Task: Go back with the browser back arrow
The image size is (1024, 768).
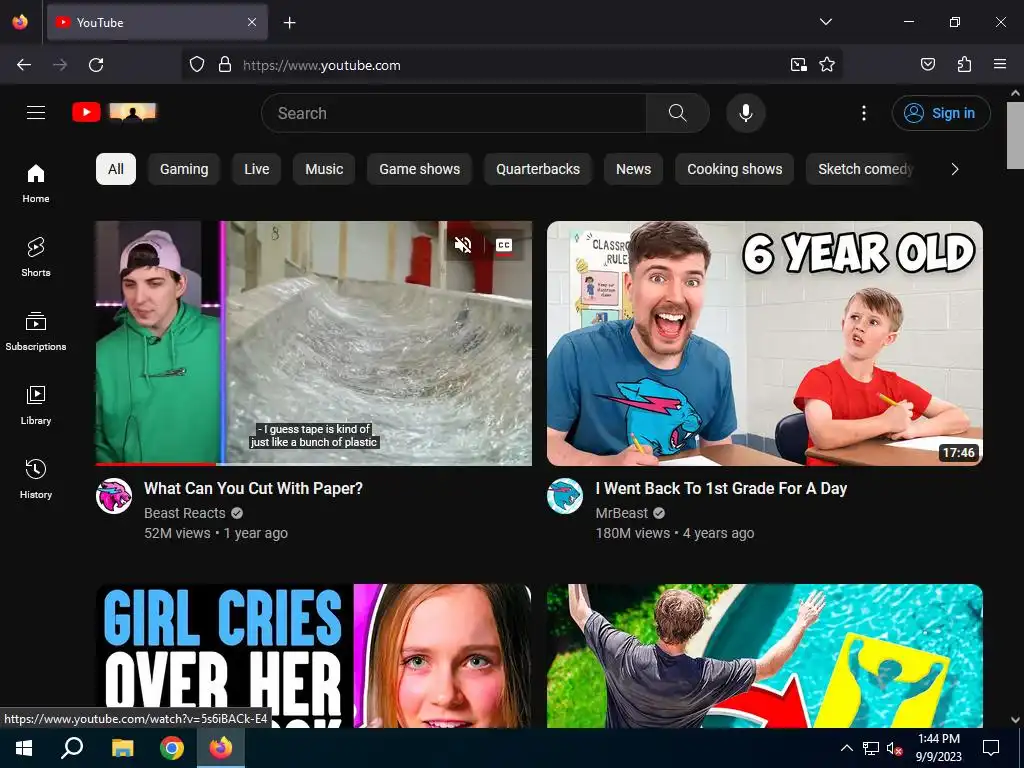Action: click(24, 65)
